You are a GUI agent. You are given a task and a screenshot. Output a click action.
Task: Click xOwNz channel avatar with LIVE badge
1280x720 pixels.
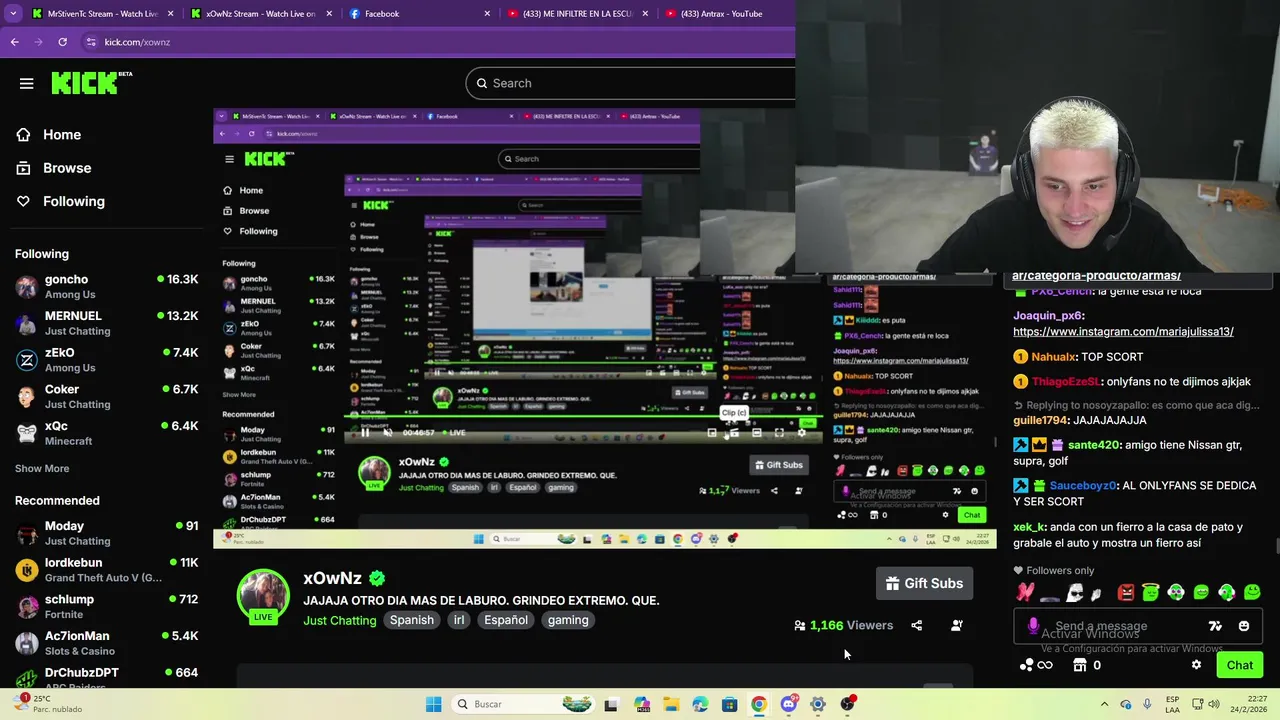click(263, 597)
